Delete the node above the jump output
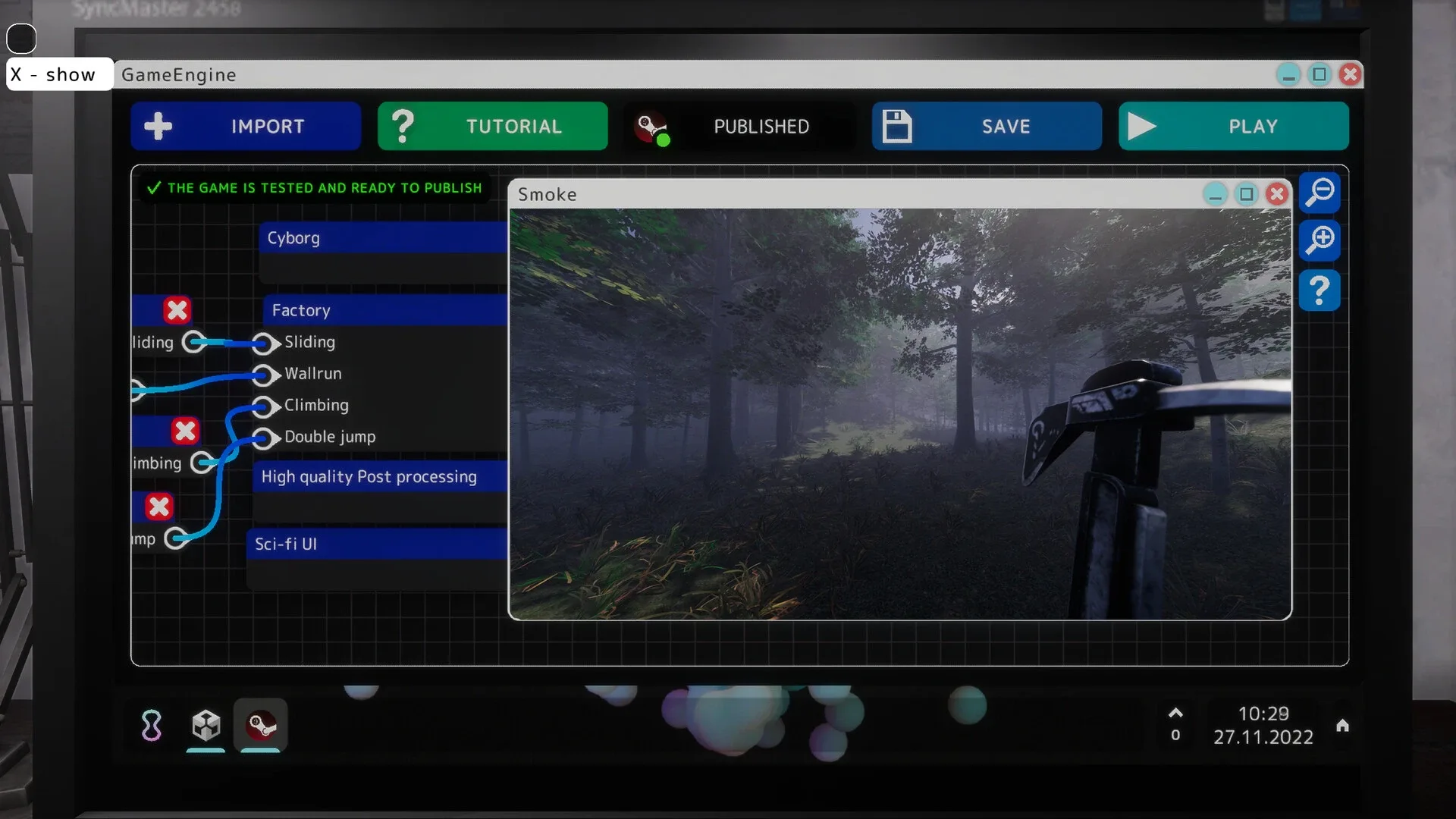 coord(159,507)
